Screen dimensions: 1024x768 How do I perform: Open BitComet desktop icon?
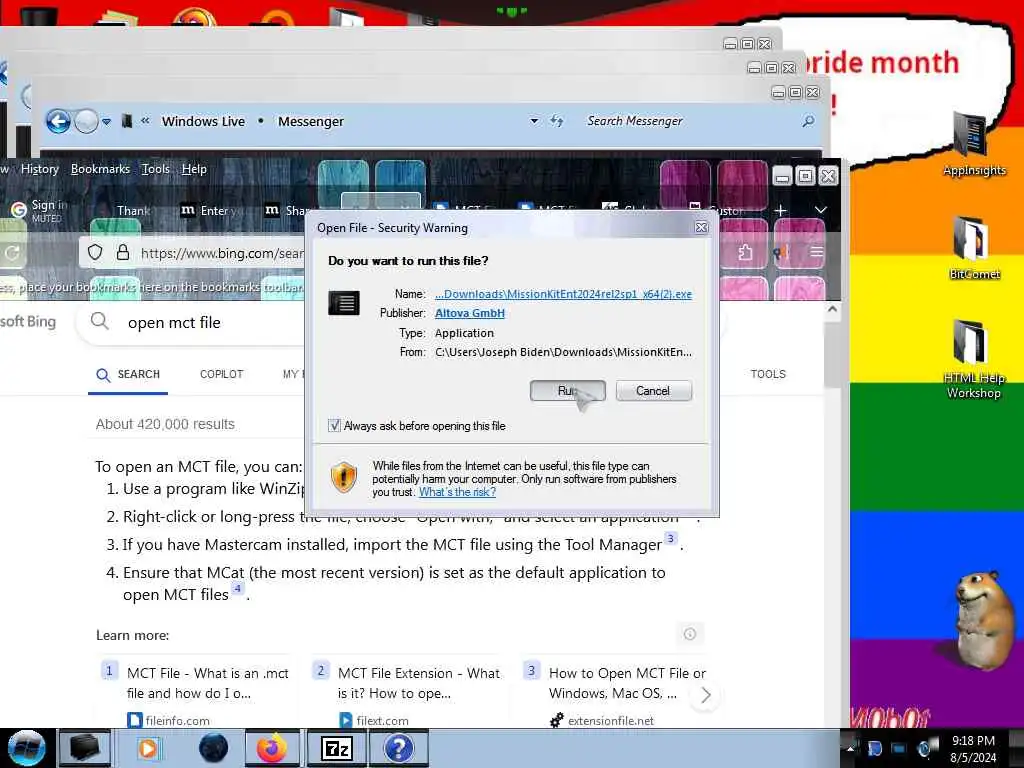[x=974, y=248]
